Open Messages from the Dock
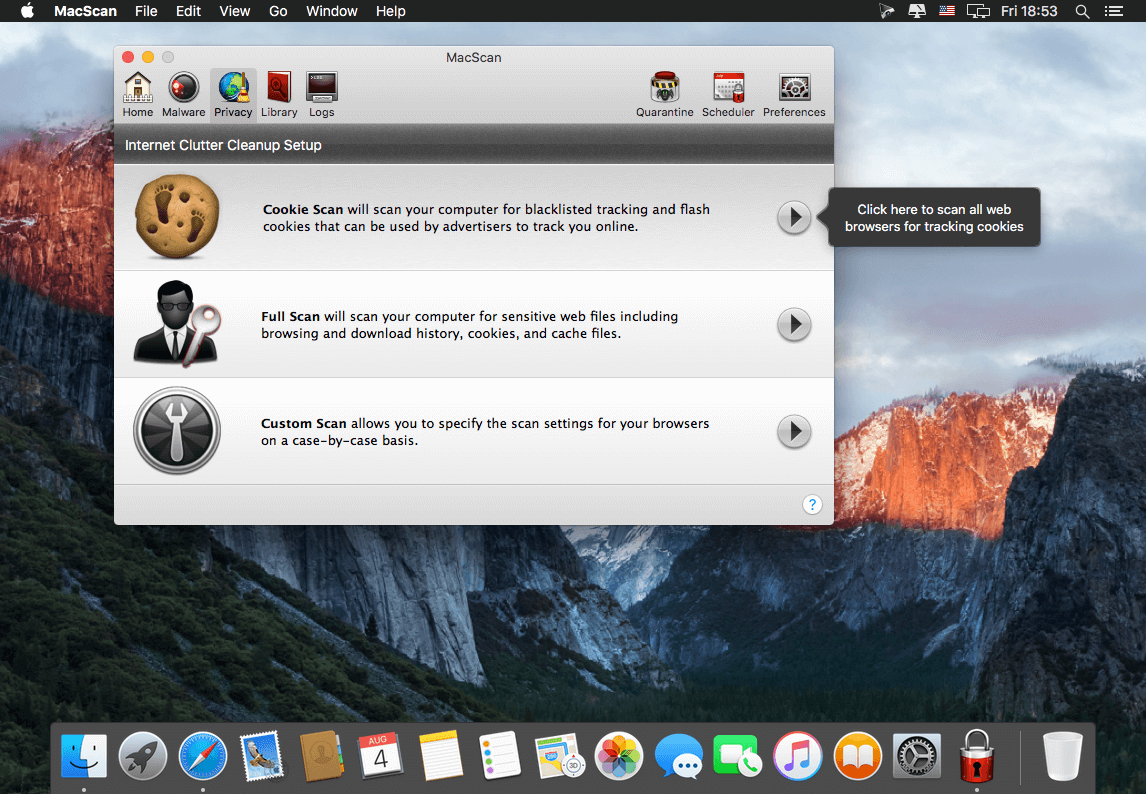Screen dimensions: 1146x794 click(x=678, y=756)
